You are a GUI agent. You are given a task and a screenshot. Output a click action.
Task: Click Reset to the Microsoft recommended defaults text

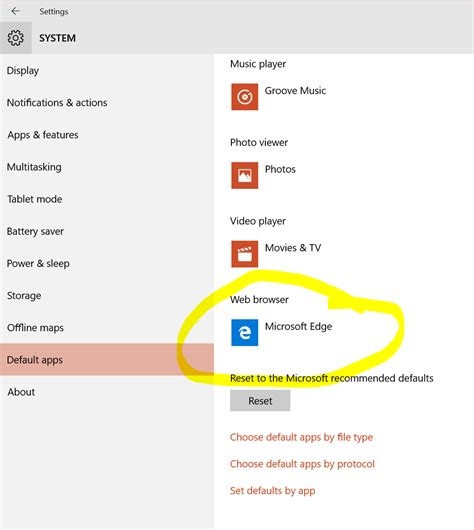point(332,378)
